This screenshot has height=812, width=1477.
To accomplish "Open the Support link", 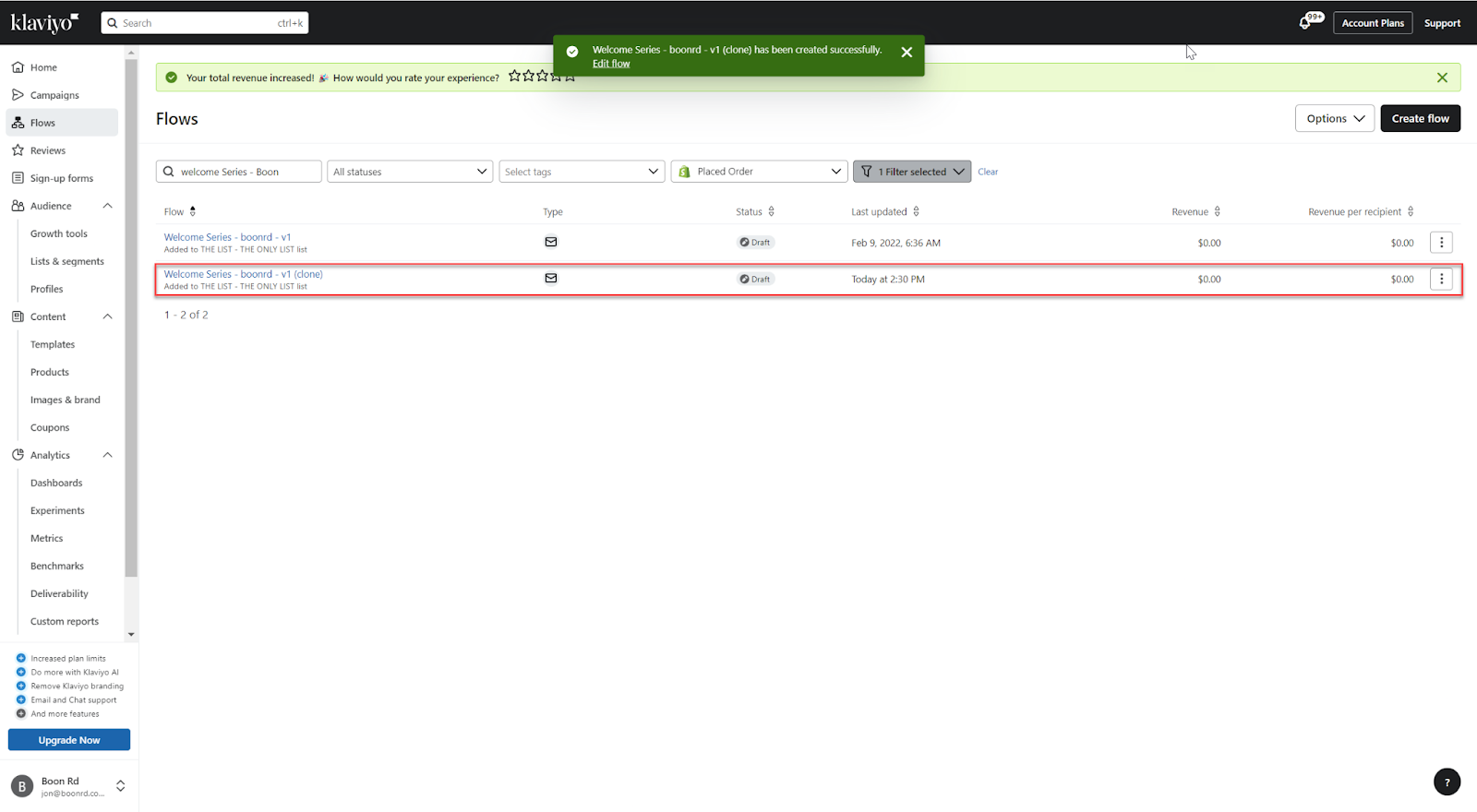I will 1442,23.
